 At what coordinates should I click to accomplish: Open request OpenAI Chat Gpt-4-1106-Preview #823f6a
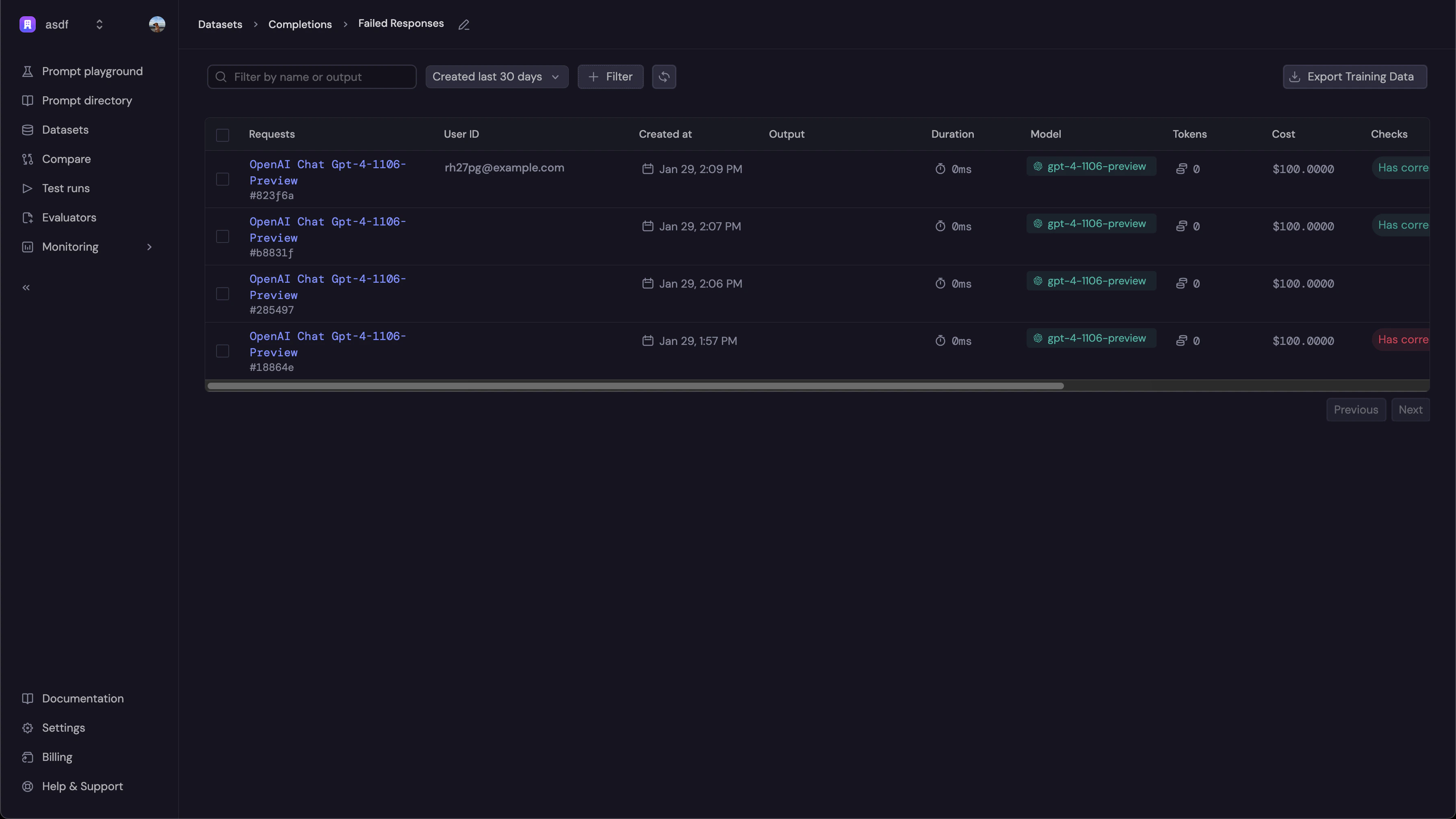328,172
